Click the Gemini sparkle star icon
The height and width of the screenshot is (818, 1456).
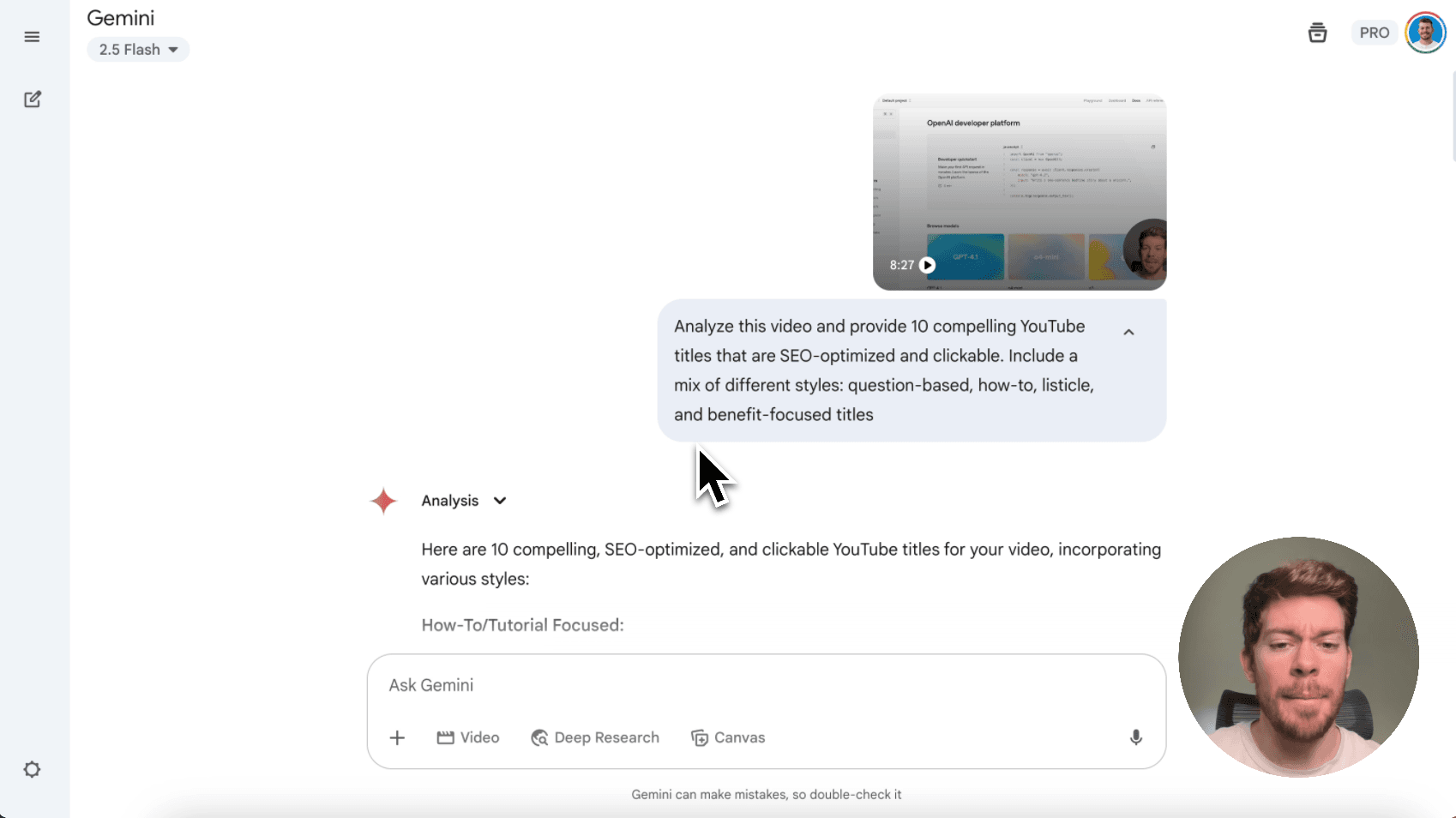pos(383,501)
